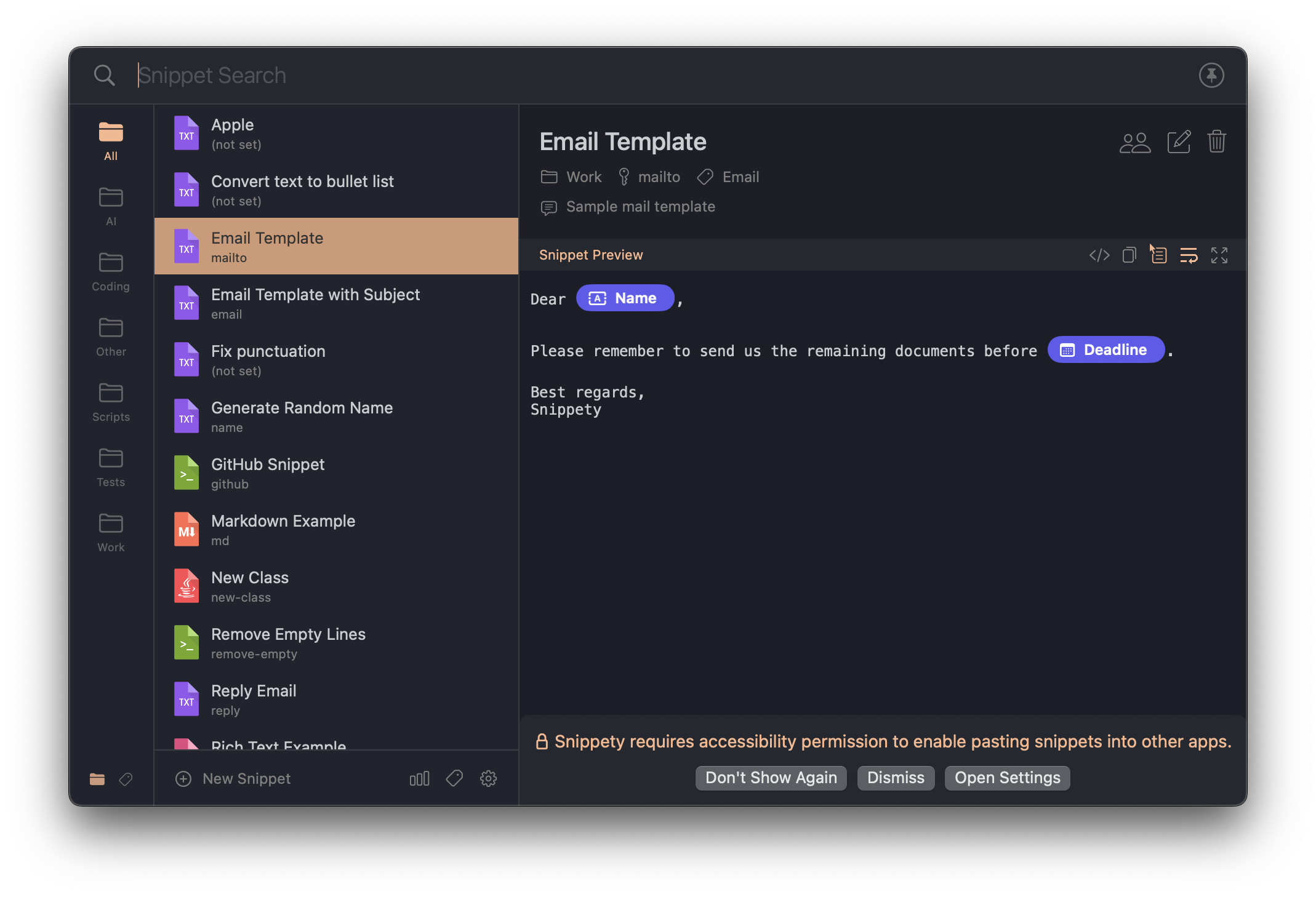Viewport: 1316px width, 897px height.
Task: Click the lock icon in permission notice
Action: (x=542, y=742)
